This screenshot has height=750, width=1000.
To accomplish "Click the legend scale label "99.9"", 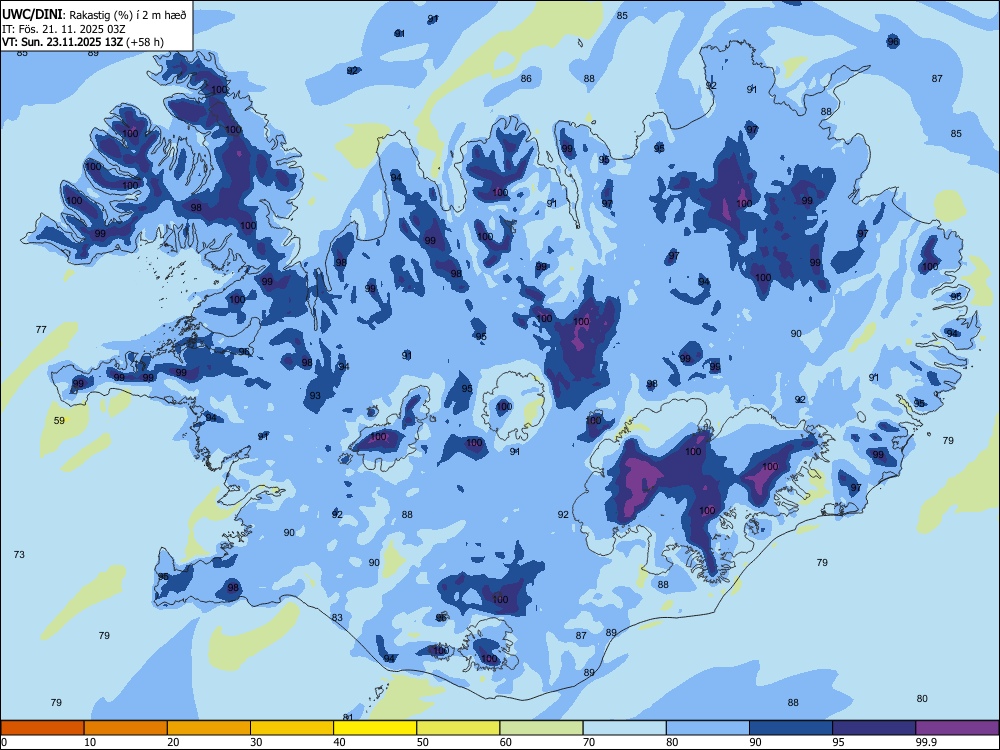I will tap(925, 742).
